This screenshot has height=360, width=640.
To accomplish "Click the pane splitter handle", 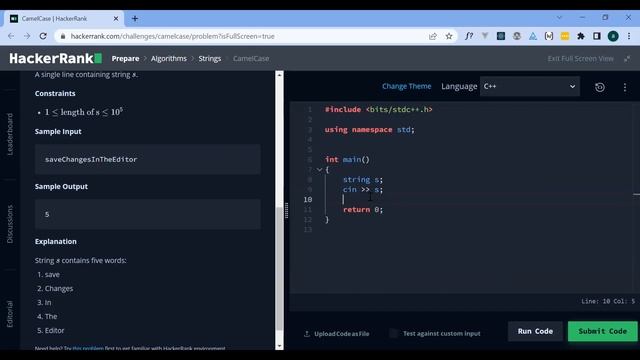I will point(287,210).
